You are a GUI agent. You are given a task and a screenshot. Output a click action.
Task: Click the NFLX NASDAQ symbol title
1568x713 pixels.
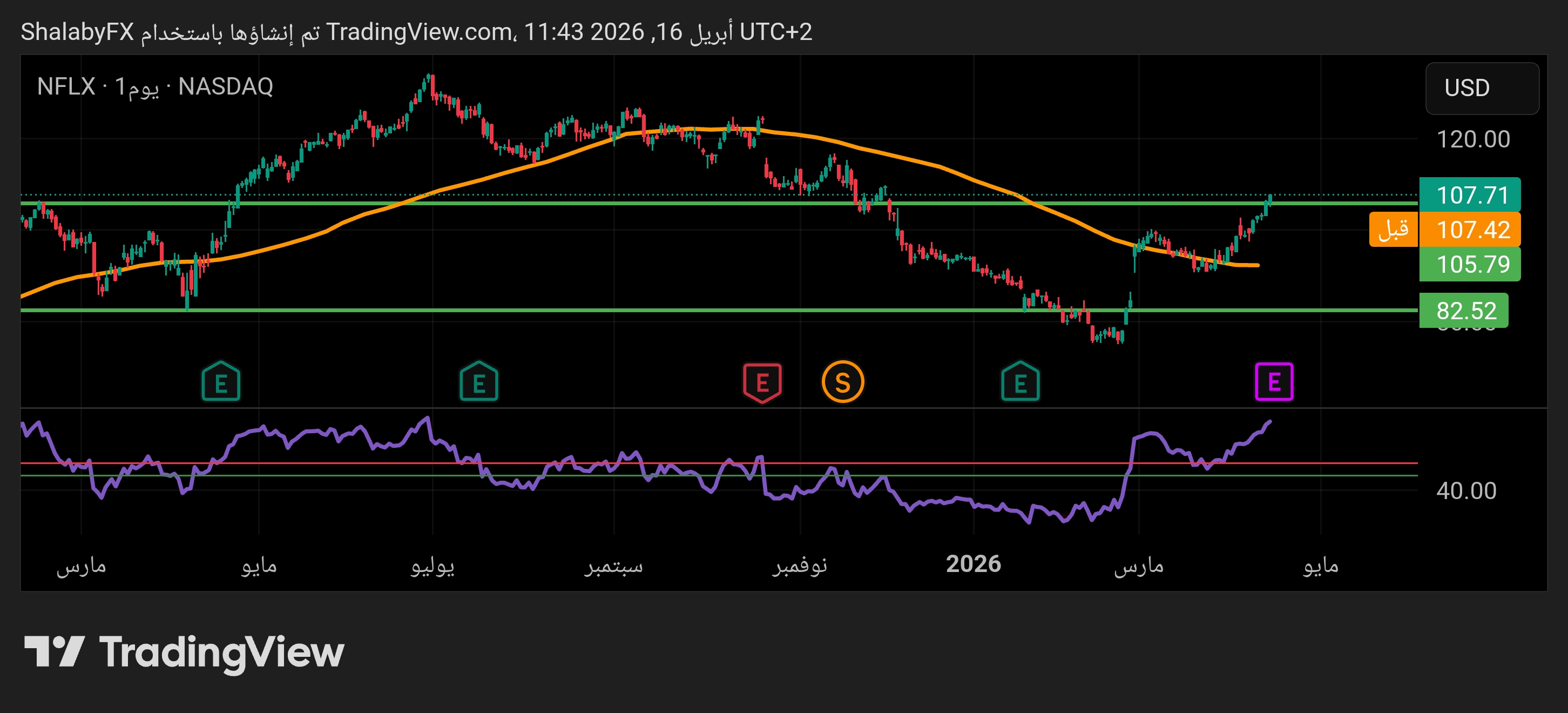click(x=155, y=86)
